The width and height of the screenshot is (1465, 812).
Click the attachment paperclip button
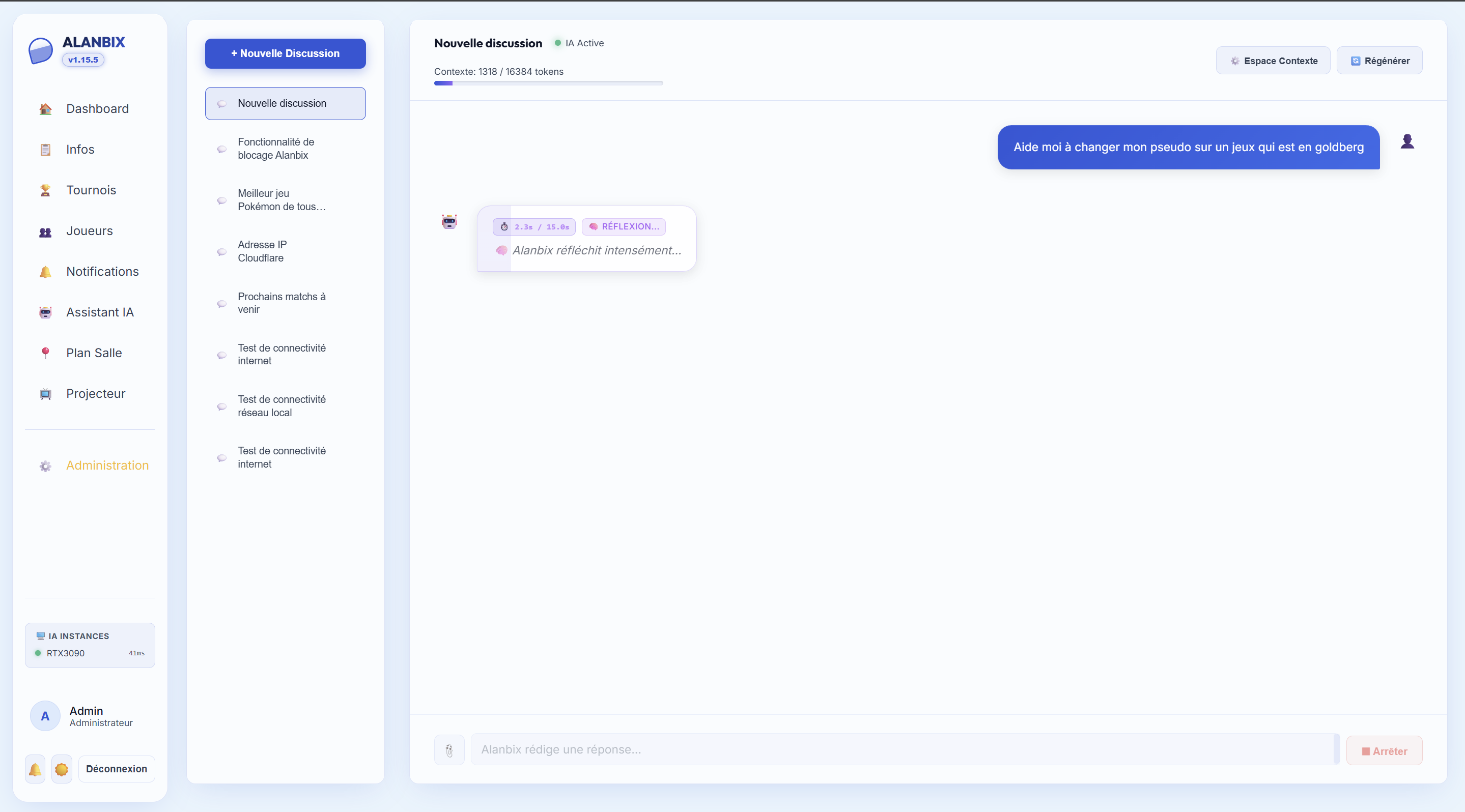point(449,750)
